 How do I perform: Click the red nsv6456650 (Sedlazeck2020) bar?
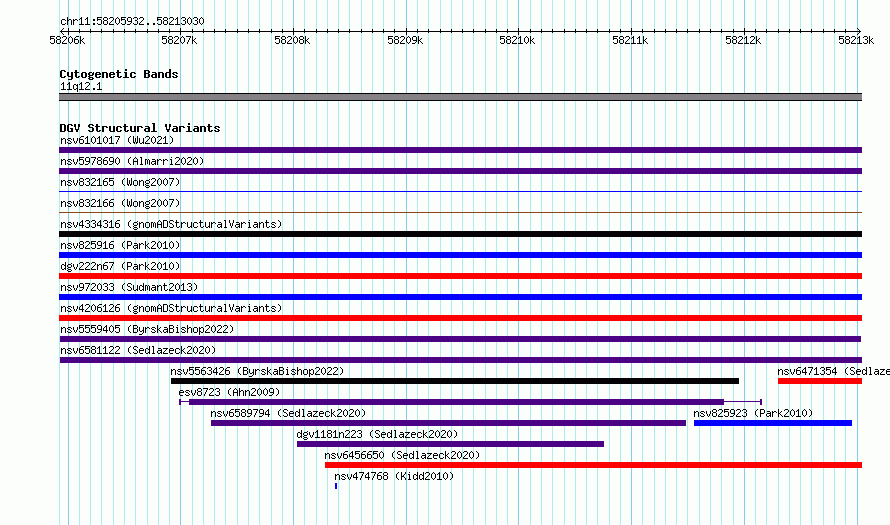pos(593,465)
